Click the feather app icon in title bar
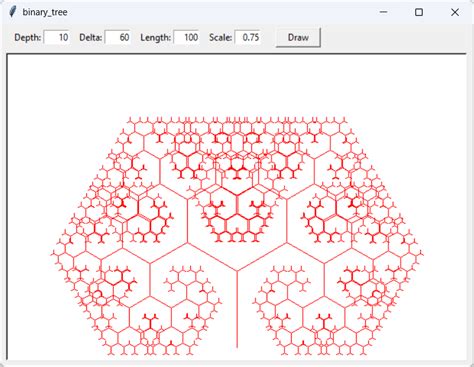474x367 pixels. [13, 12]
